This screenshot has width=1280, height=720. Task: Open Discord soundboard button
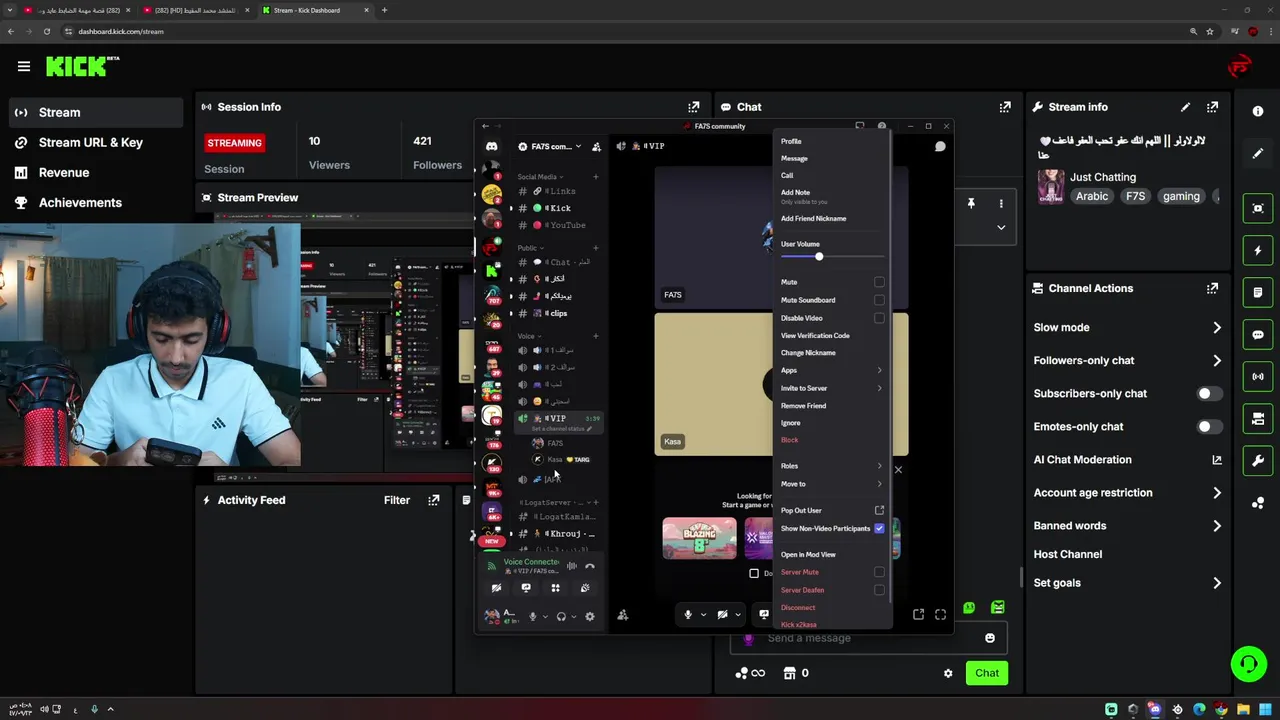(x=585, y=588)
